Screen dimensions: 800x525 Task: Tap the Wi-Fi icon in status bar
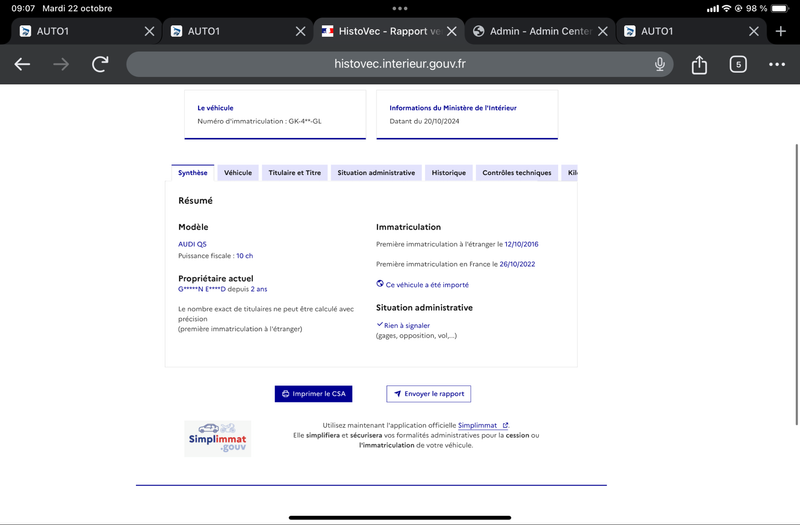727,8
